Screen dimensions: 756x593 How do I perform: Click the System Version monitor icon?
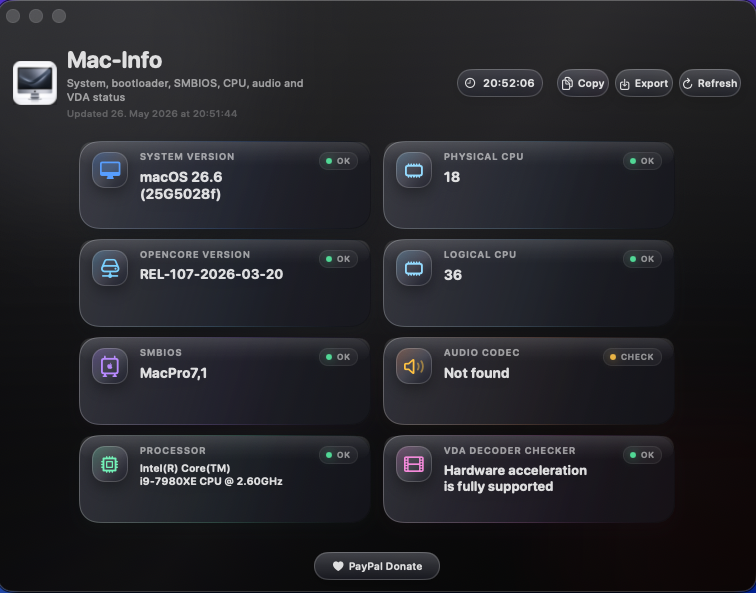pyautogui.click(x=110, y=170)
